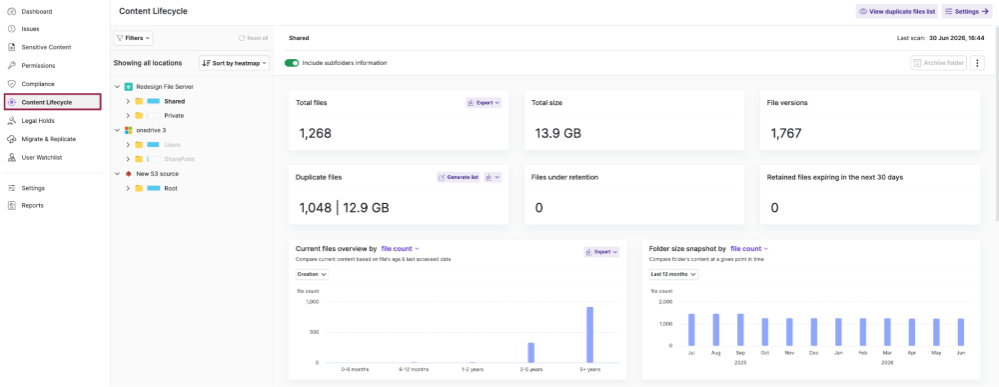
Task: Click the 5+ years bar in chart
Action: (590, 335)
